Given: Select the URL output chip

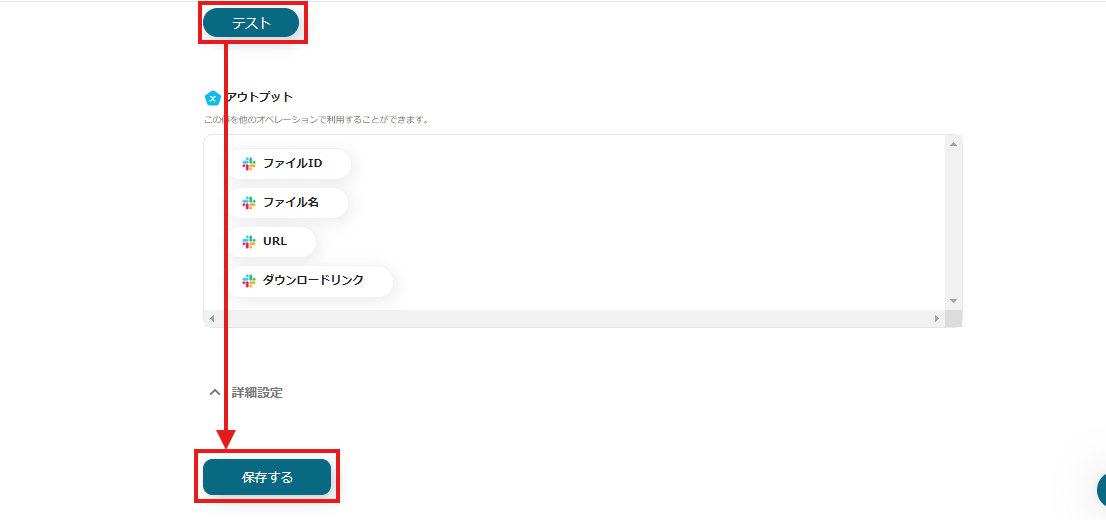Looking at the screenshot, I should [271, 242].
